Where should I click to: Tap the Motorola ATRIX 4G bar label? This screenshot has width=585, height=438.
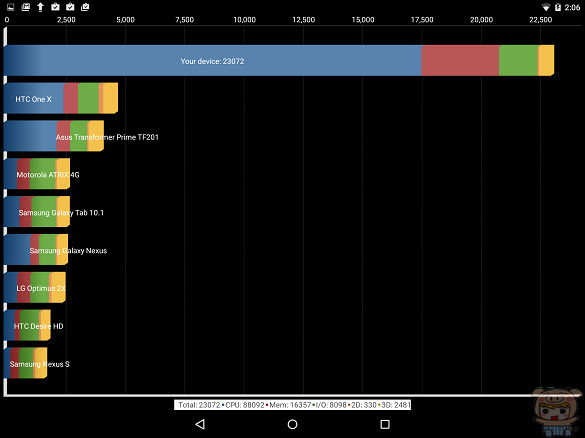click(48, 175)
